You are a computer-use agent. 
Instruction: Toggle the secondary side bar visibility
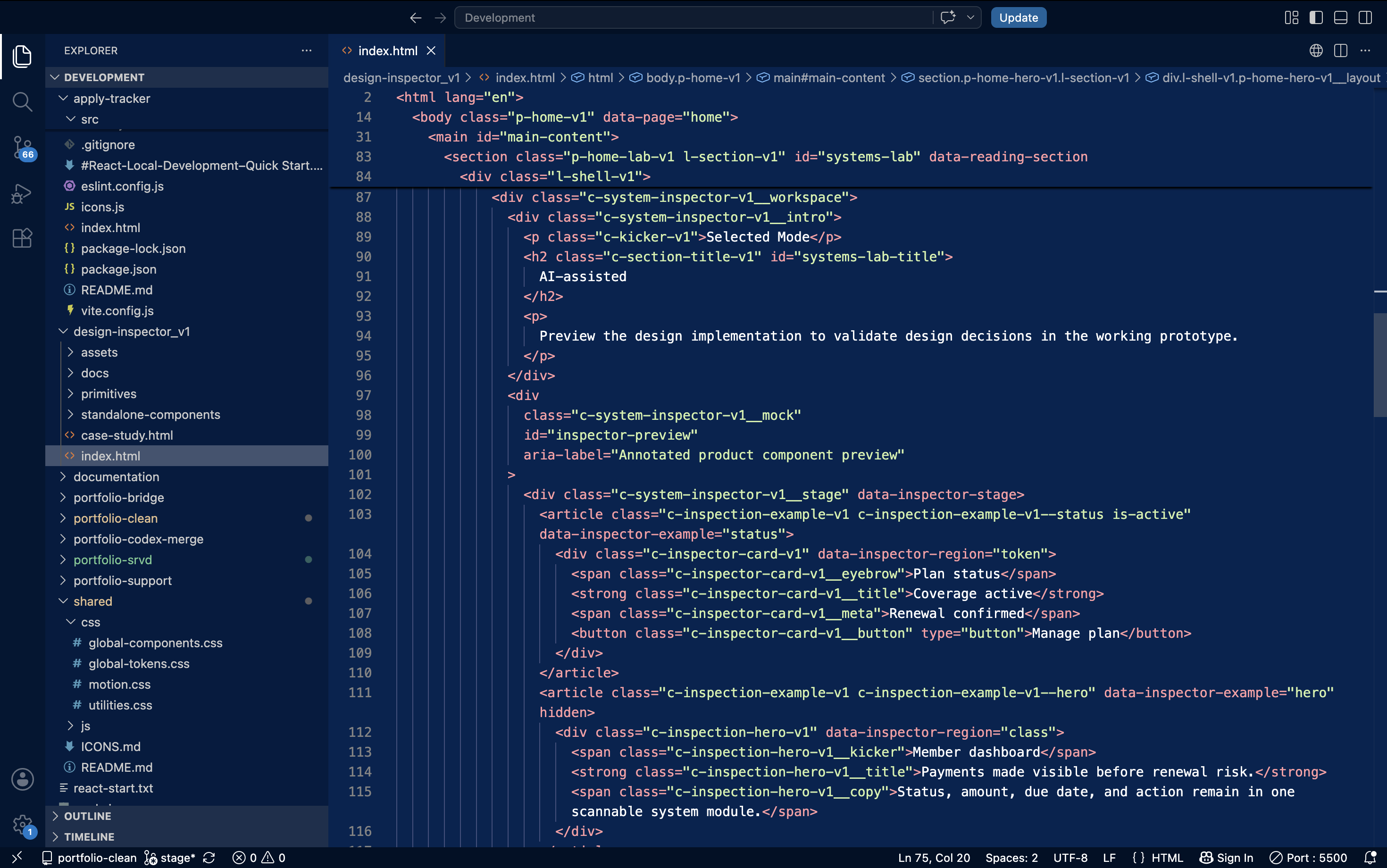1365,18
